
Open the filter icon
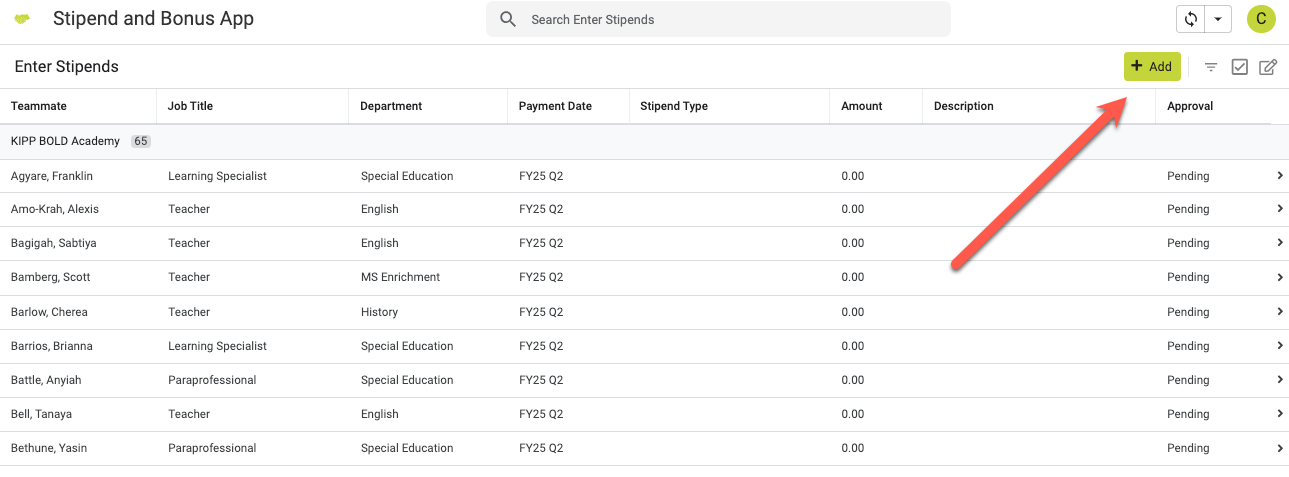click(1211, 67)
